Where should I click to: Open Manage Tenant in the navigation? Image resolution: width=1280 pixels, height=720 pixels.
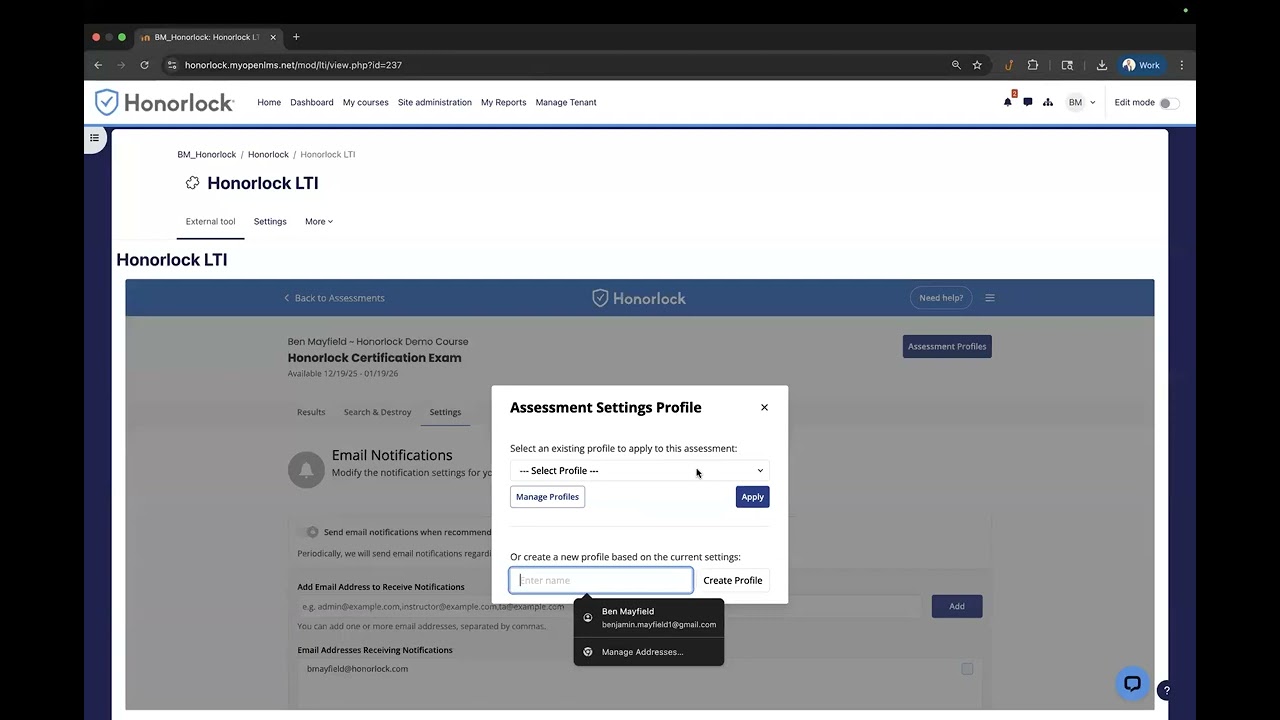[x=566, y=102]
